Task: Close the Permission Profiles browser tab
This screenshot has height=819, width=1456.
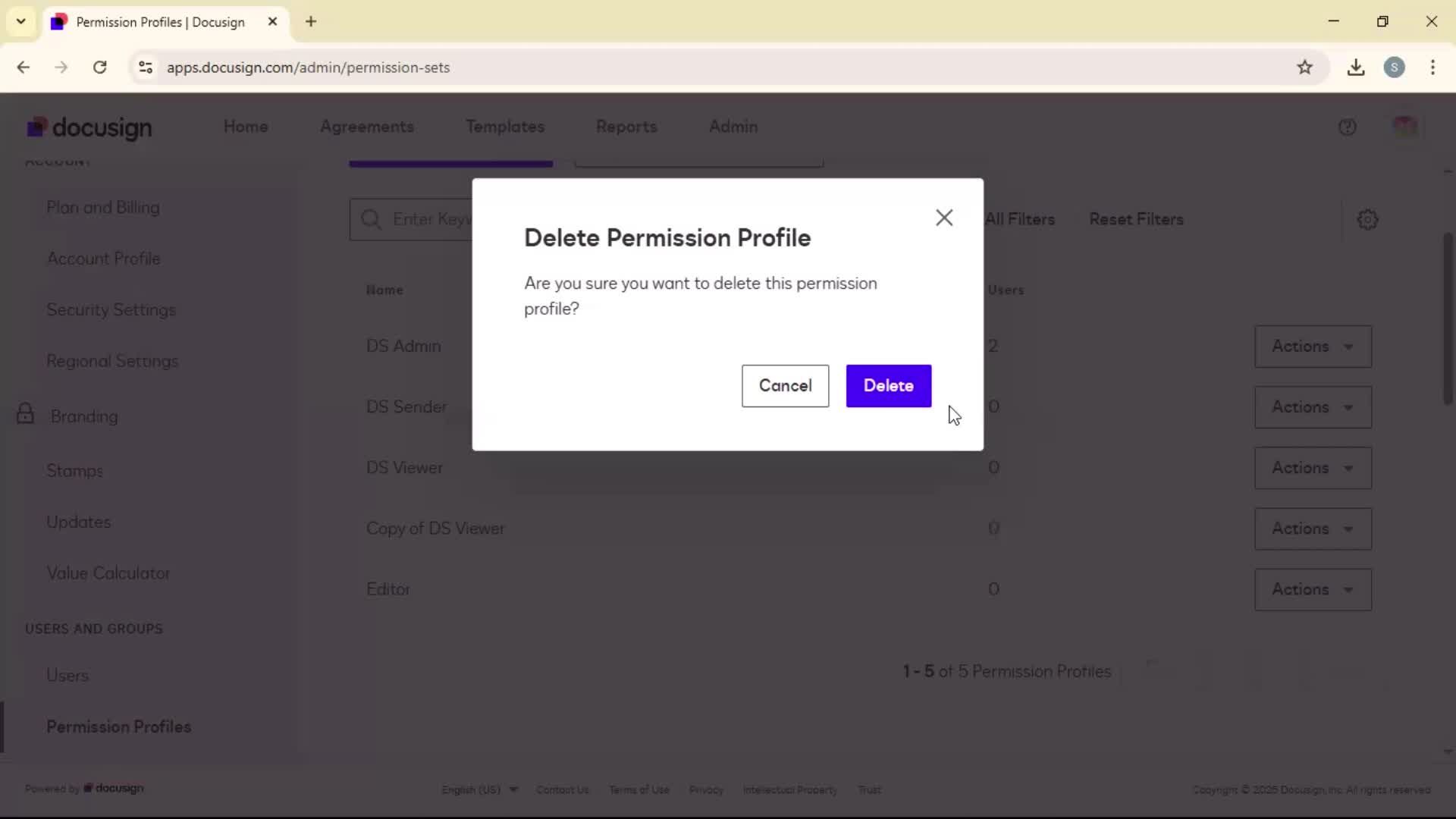Action: 272,22
